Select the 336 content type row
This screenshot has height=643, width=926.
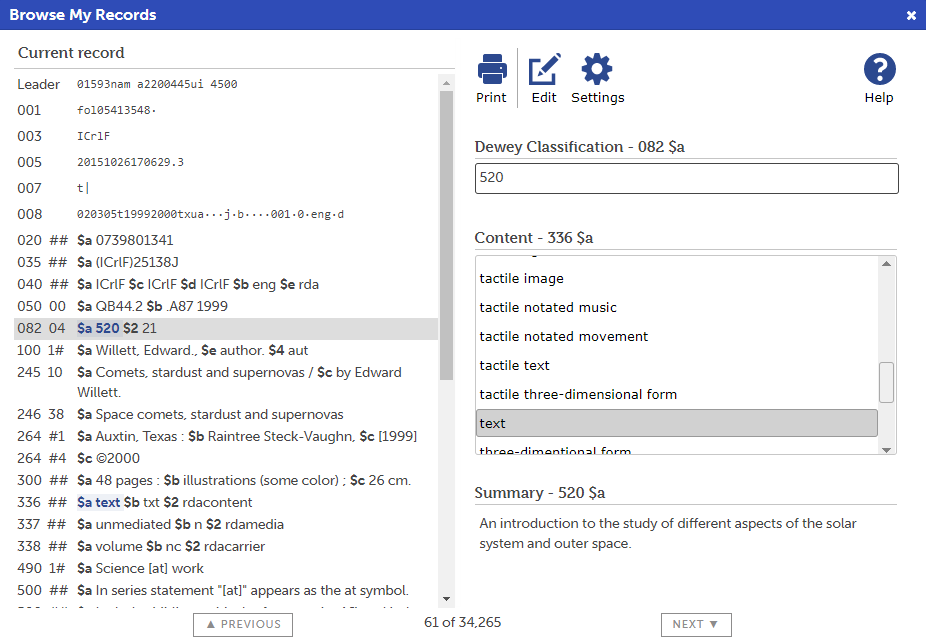(x=225, y=503)
